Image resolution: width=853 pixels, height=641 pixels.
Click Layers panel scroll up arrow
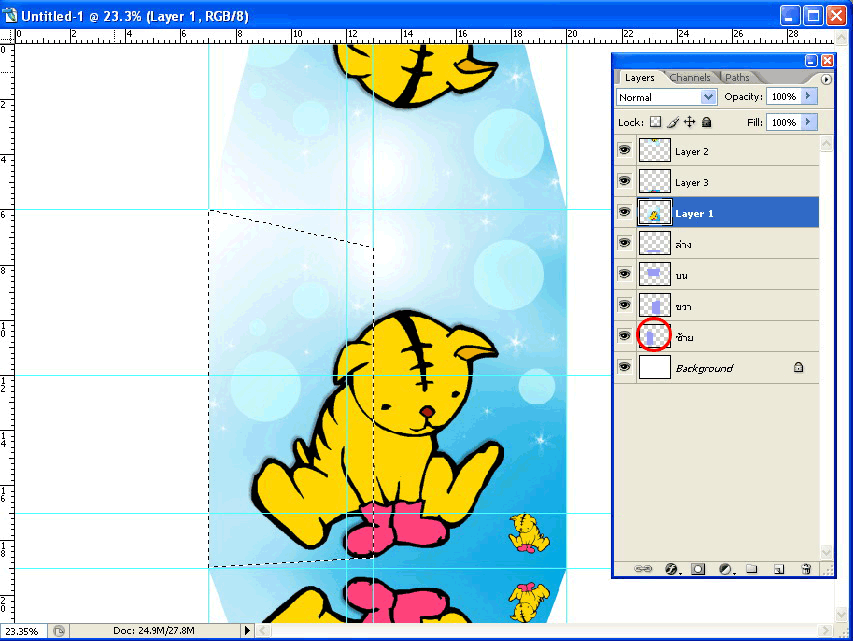tap(826, 144)
